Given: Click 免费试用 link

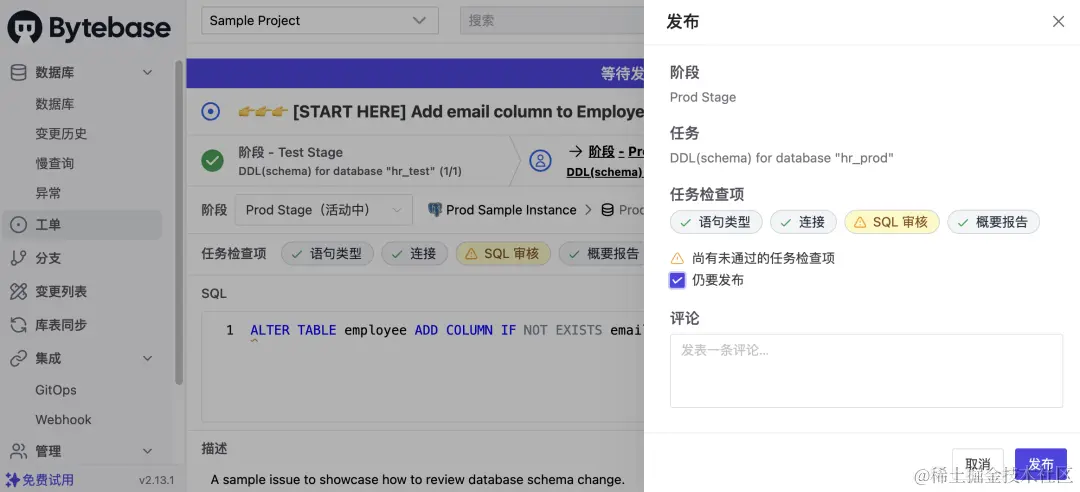Looking at the screenshot, I should [x=48, y=480].
